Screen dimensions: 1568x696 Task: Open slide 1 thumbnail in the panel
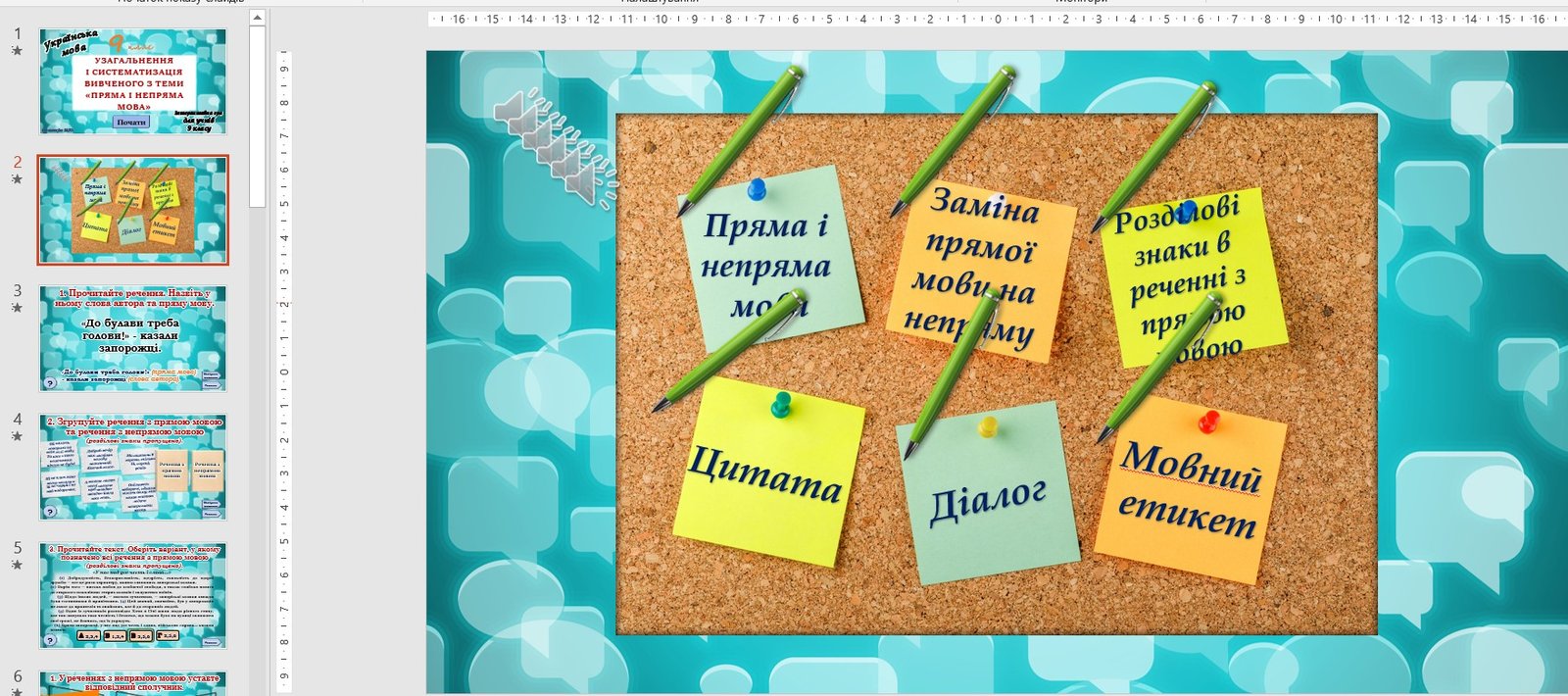coord(133,81)
